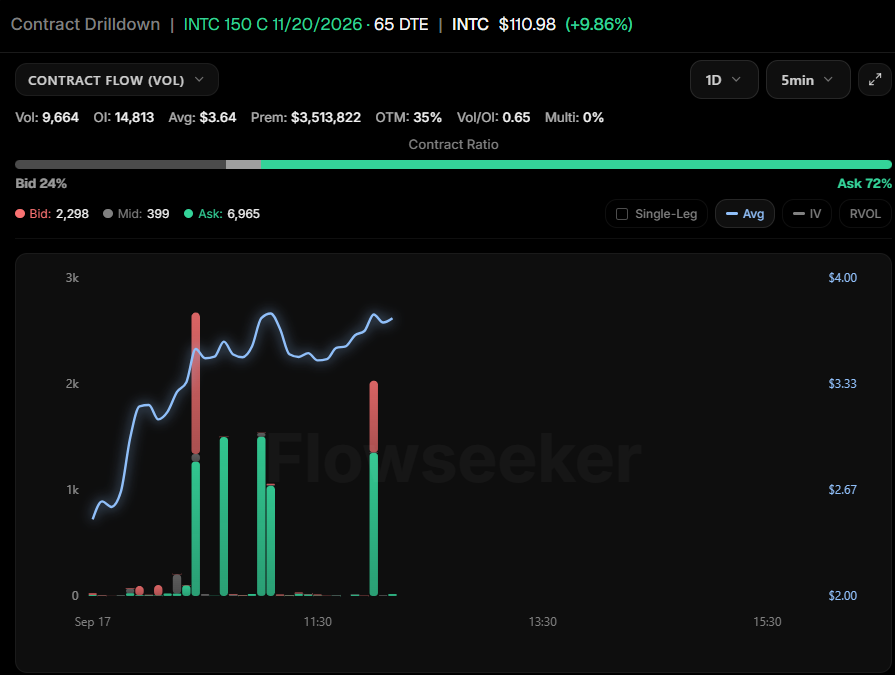Click the Sep 17 date axis label
Screen dimensions: 895x675
pos(92,622)
